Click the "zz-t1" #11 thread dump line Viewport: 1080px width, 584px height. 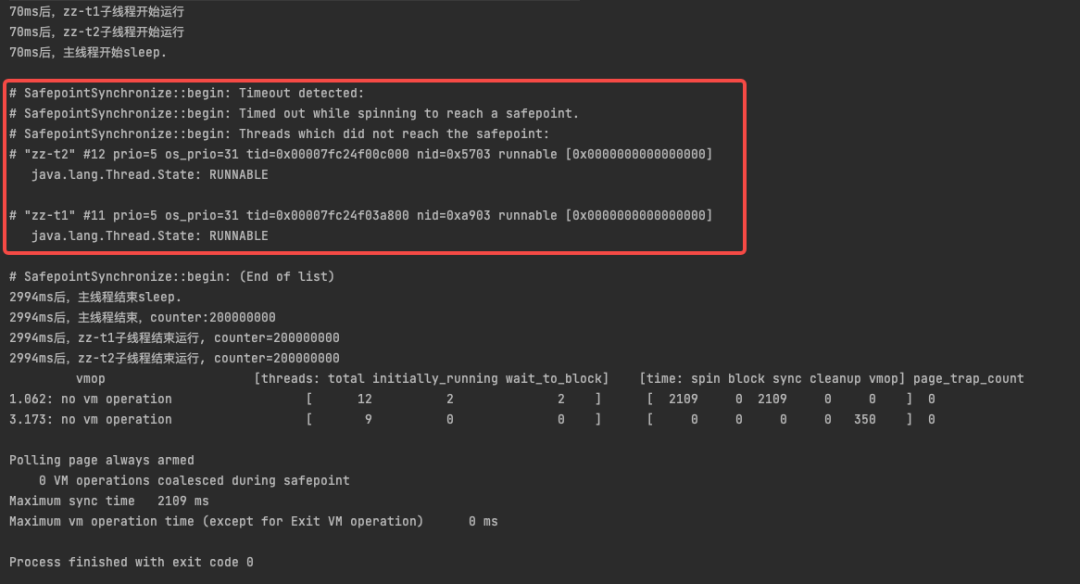pyautogui.click(x=360, y=215)
